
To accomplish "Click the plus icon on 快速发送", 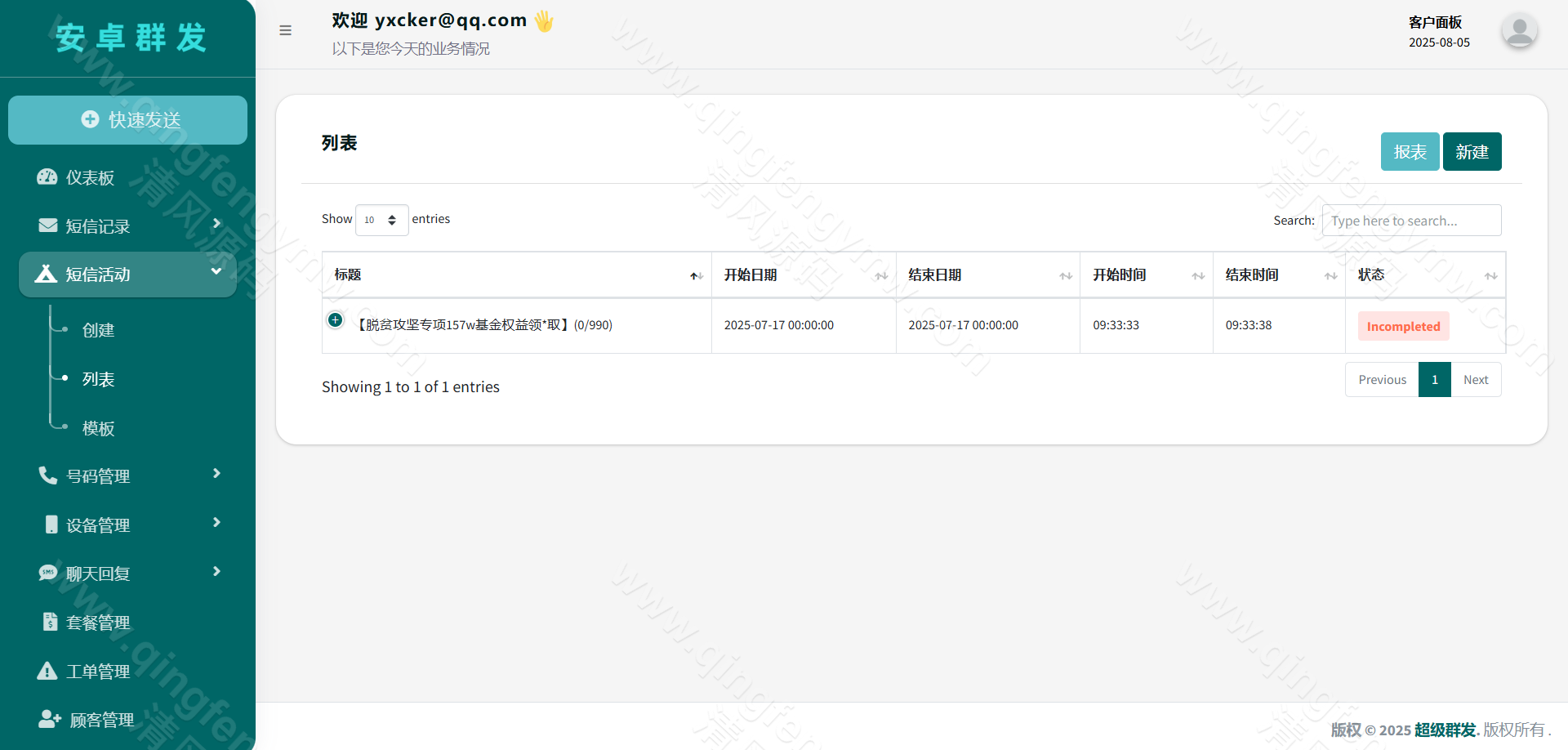I will click(x=90, y=119).
